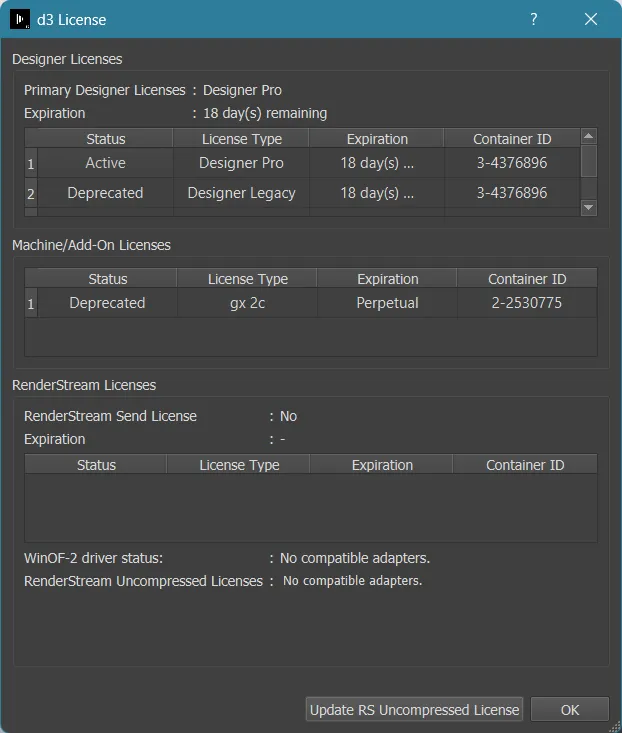Open help with the question mark button
622x733 pixels.
pos(534,19)
